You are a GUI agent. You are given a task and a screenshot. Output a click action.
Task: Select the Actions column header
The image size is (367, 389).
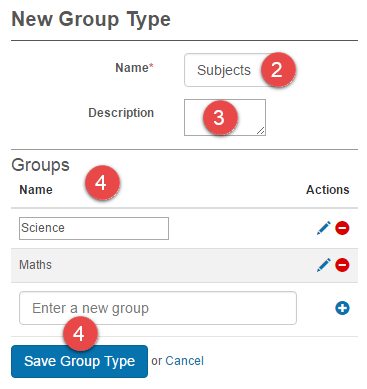[328, 190]
